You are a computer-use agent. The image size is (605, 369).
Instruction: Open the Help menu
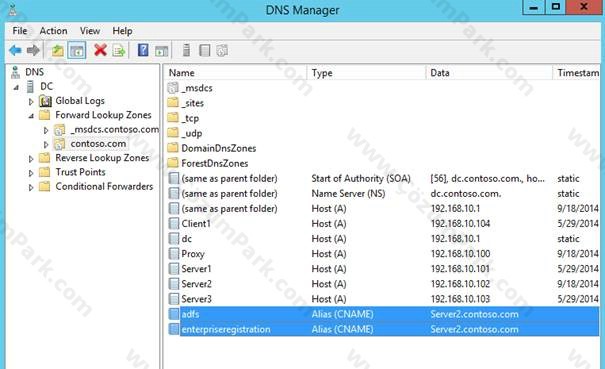pyautogui.click(x=122, y=31)
